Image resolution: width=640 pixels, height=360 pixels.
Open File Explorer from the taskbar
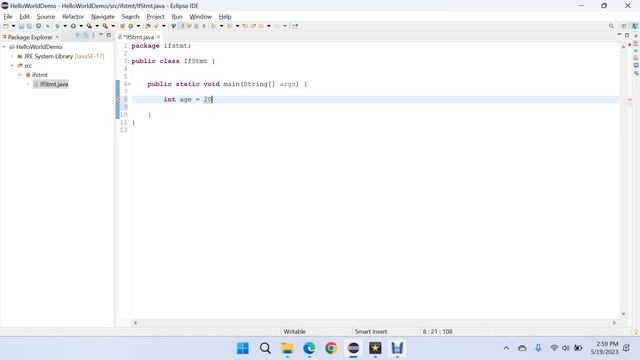(x=287, y=348)
